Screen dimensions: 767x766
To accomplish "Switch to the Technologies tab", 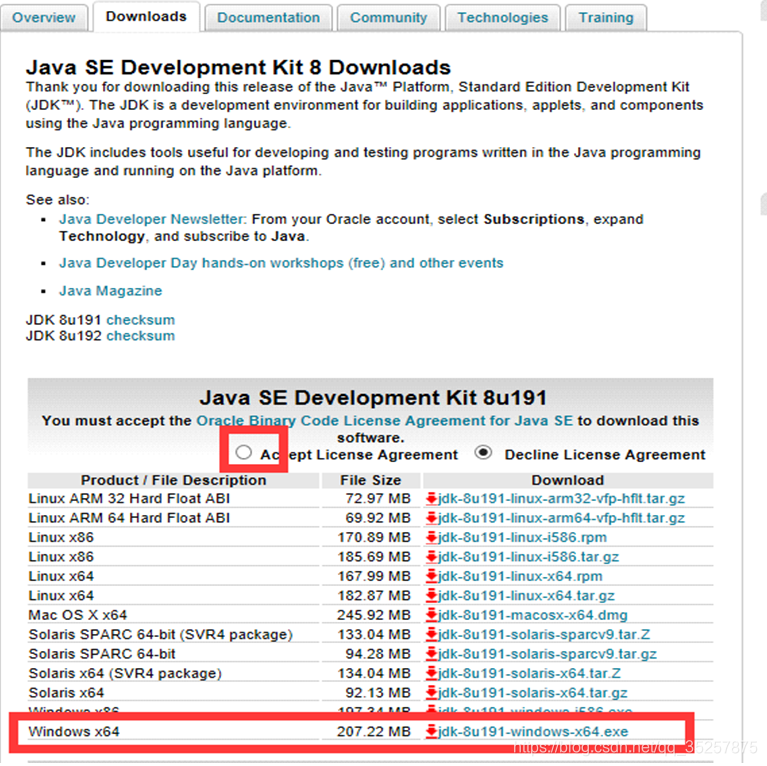I will [x=503, y=18].
